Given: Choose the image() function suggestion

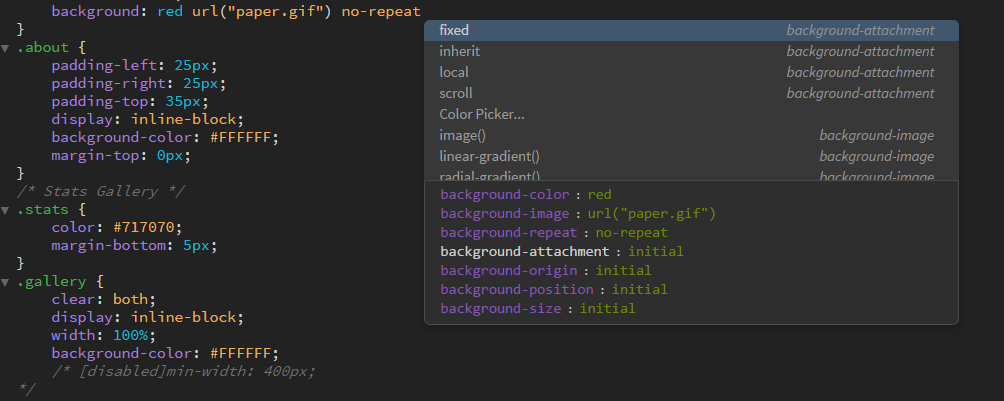Looking at the screenshot, I should [x=463, y=135].
